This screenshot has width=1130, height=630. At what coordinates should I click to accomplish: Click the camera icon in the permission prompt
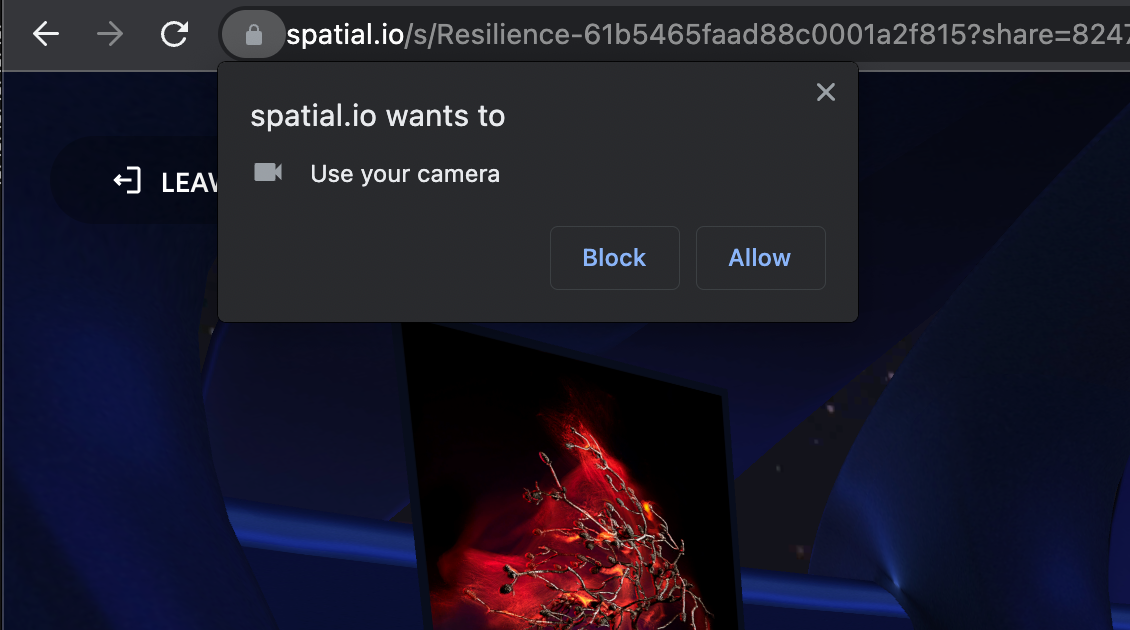268,172
